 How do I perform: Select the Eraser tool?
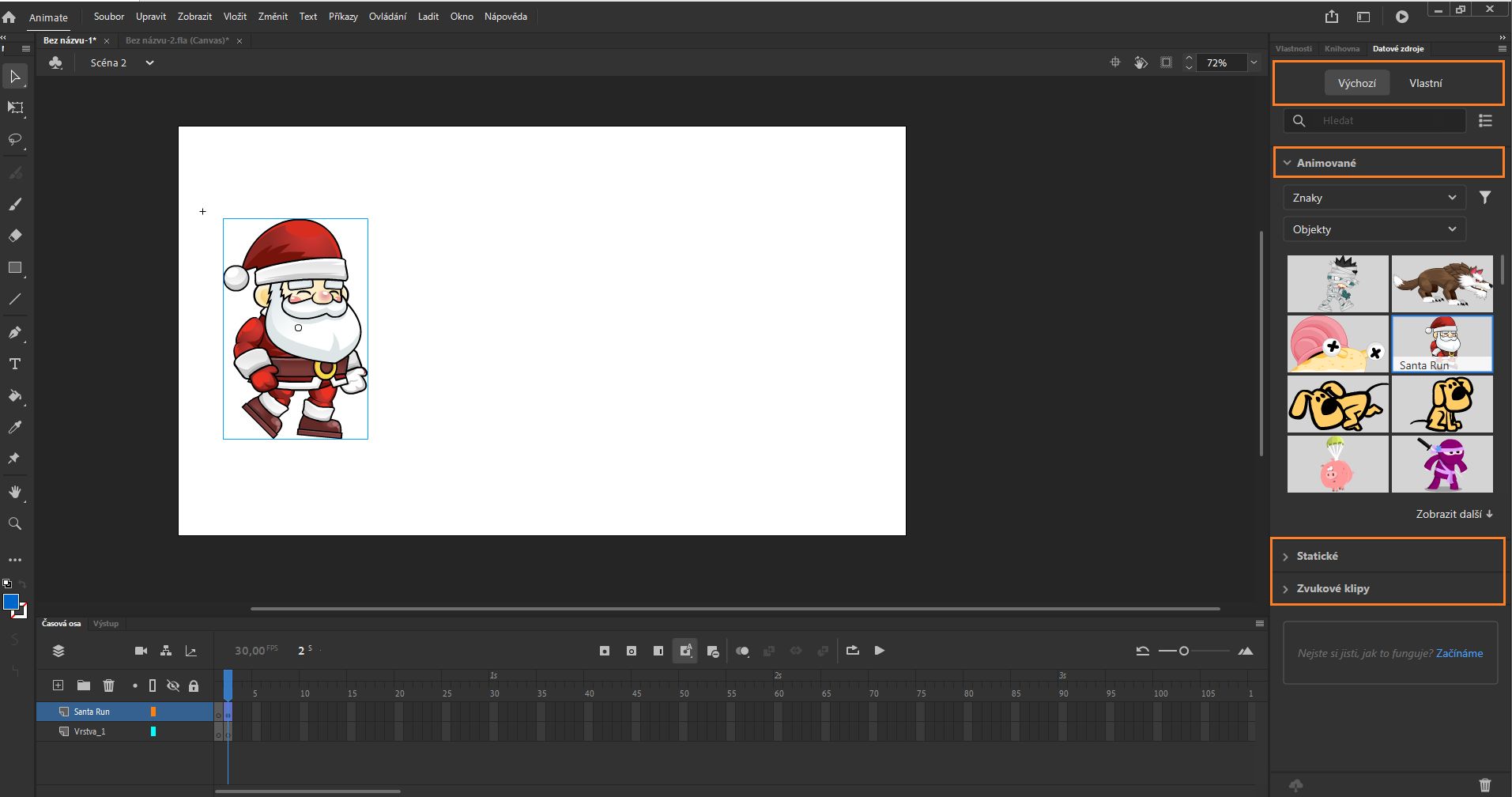(15, 236)
